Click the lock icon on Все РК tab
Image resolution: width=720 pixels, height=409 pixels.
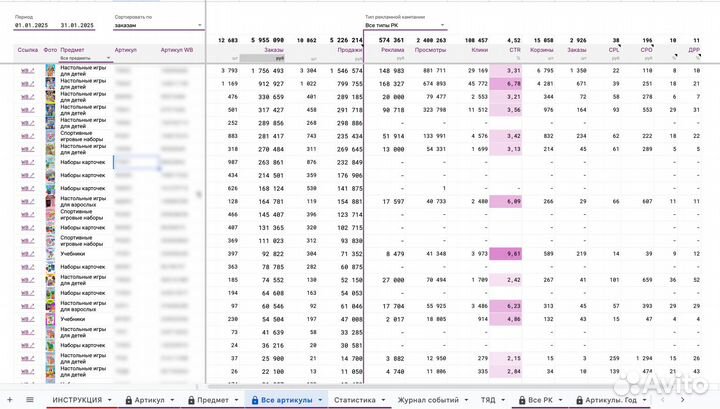tap(519, 399)
